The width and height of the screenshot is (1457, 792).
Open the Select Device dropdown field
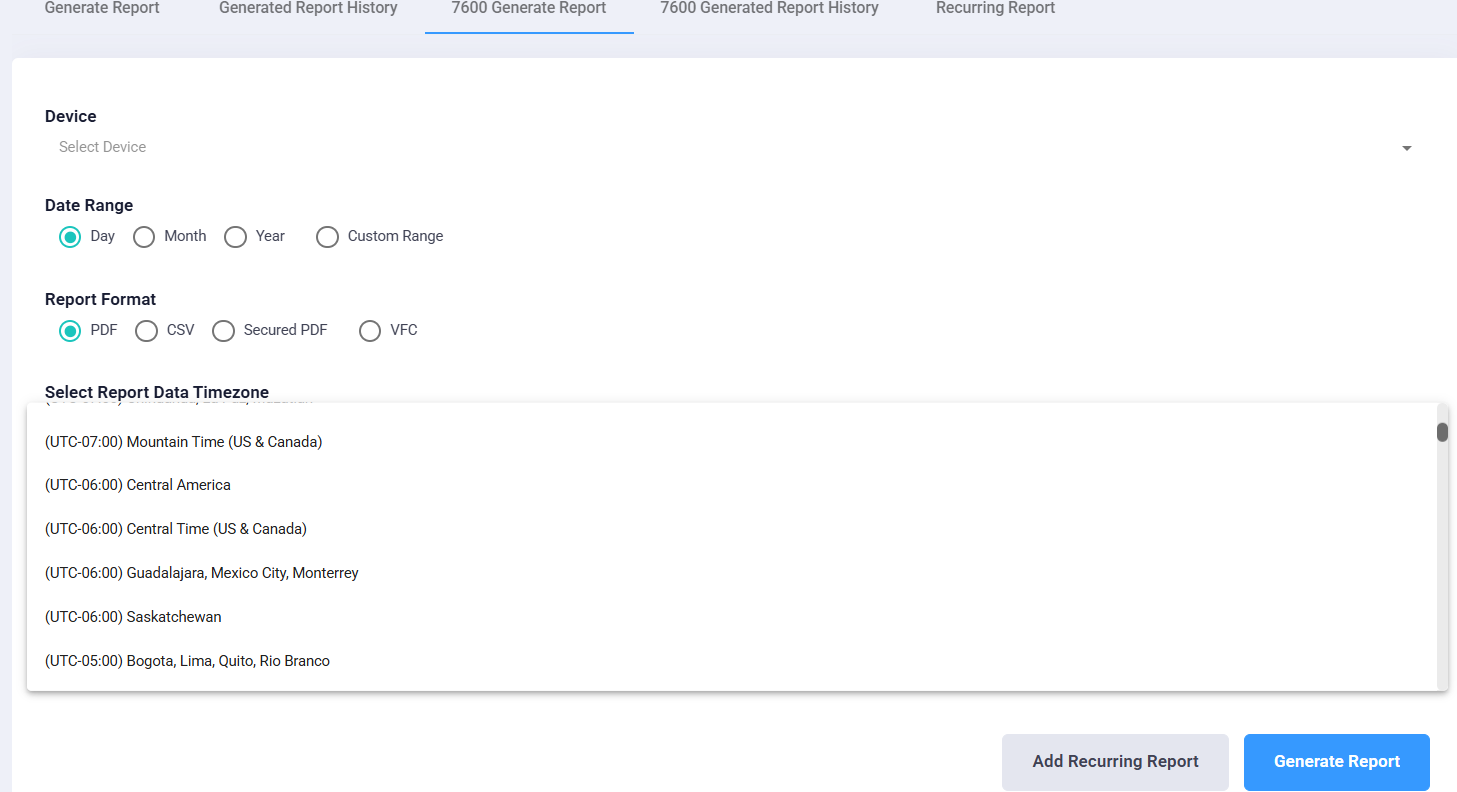pos(734,147)
